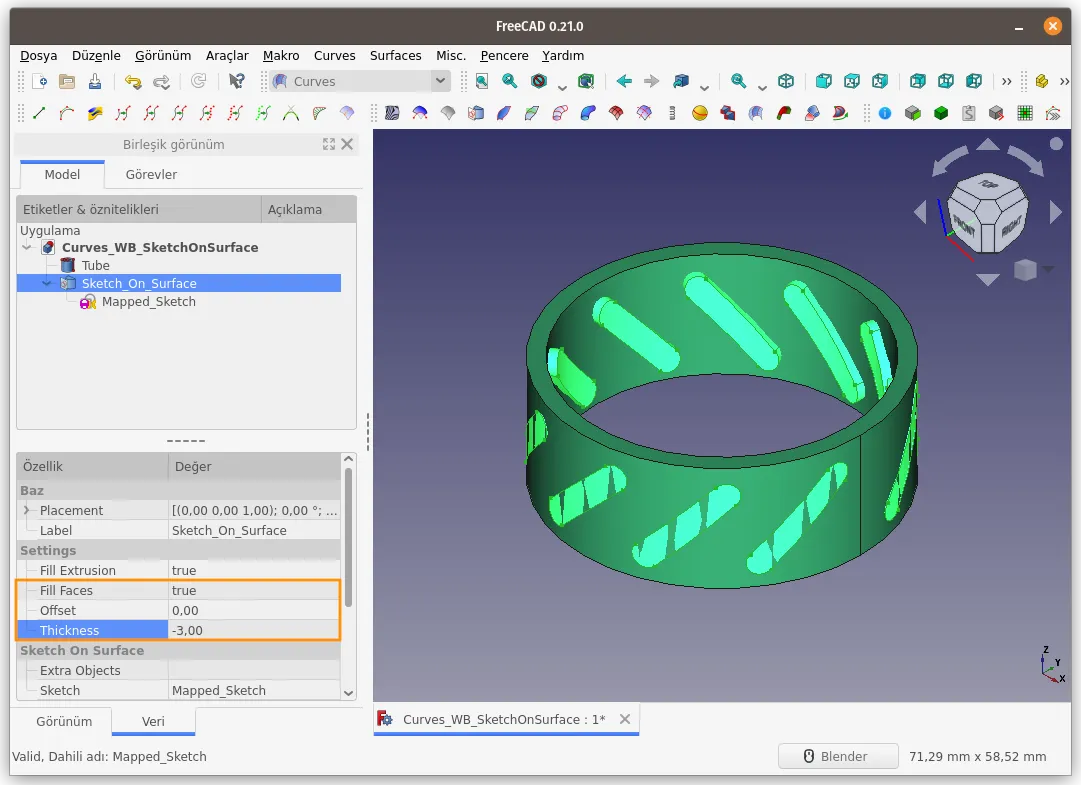This screenshot has height=785, width=1081.
Task: Click the Refresh recompute icon
Action: pyautogui.click(x=199, y=81)
